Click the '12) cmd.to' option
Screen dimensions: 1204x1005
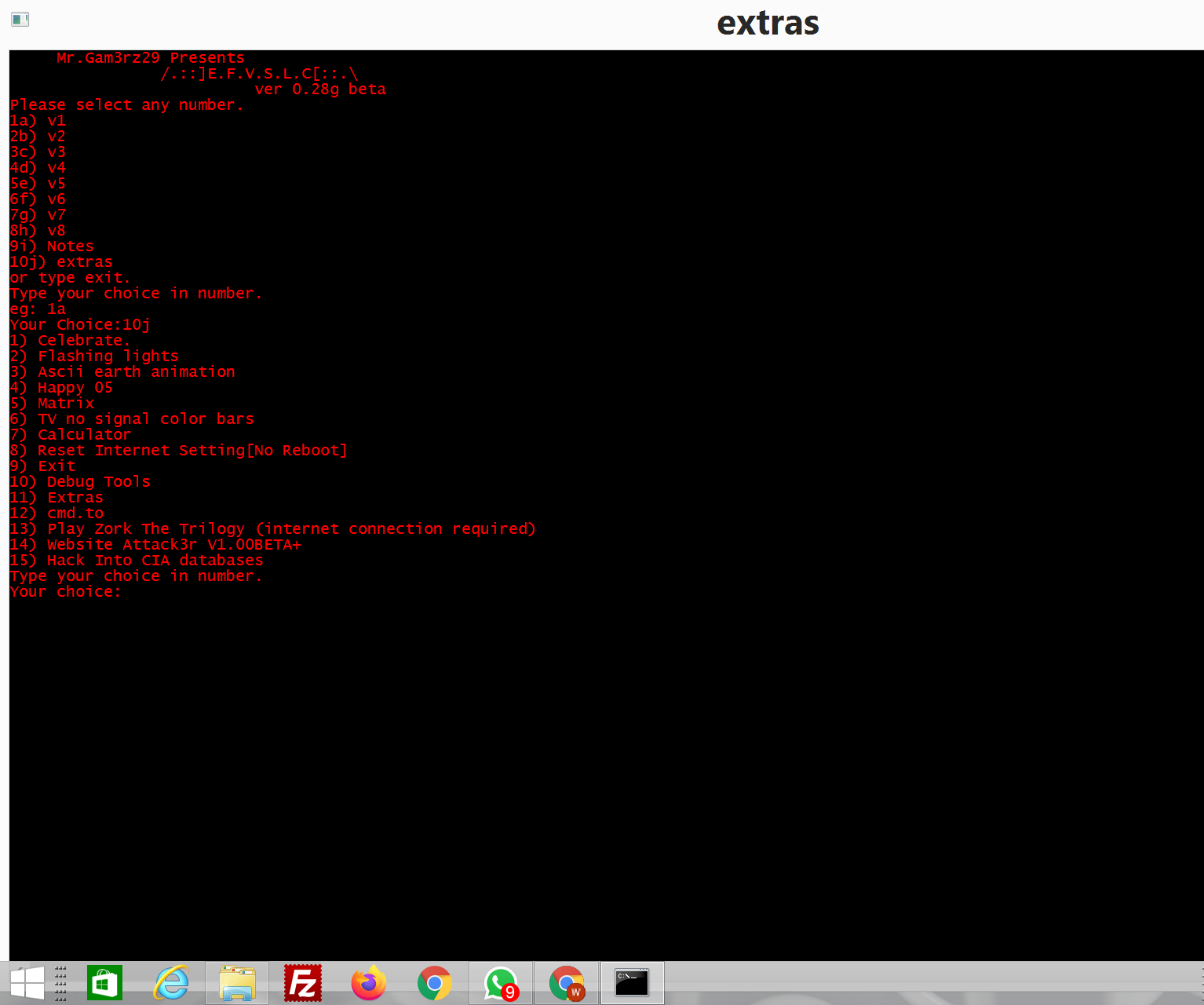tap(57, 513)
